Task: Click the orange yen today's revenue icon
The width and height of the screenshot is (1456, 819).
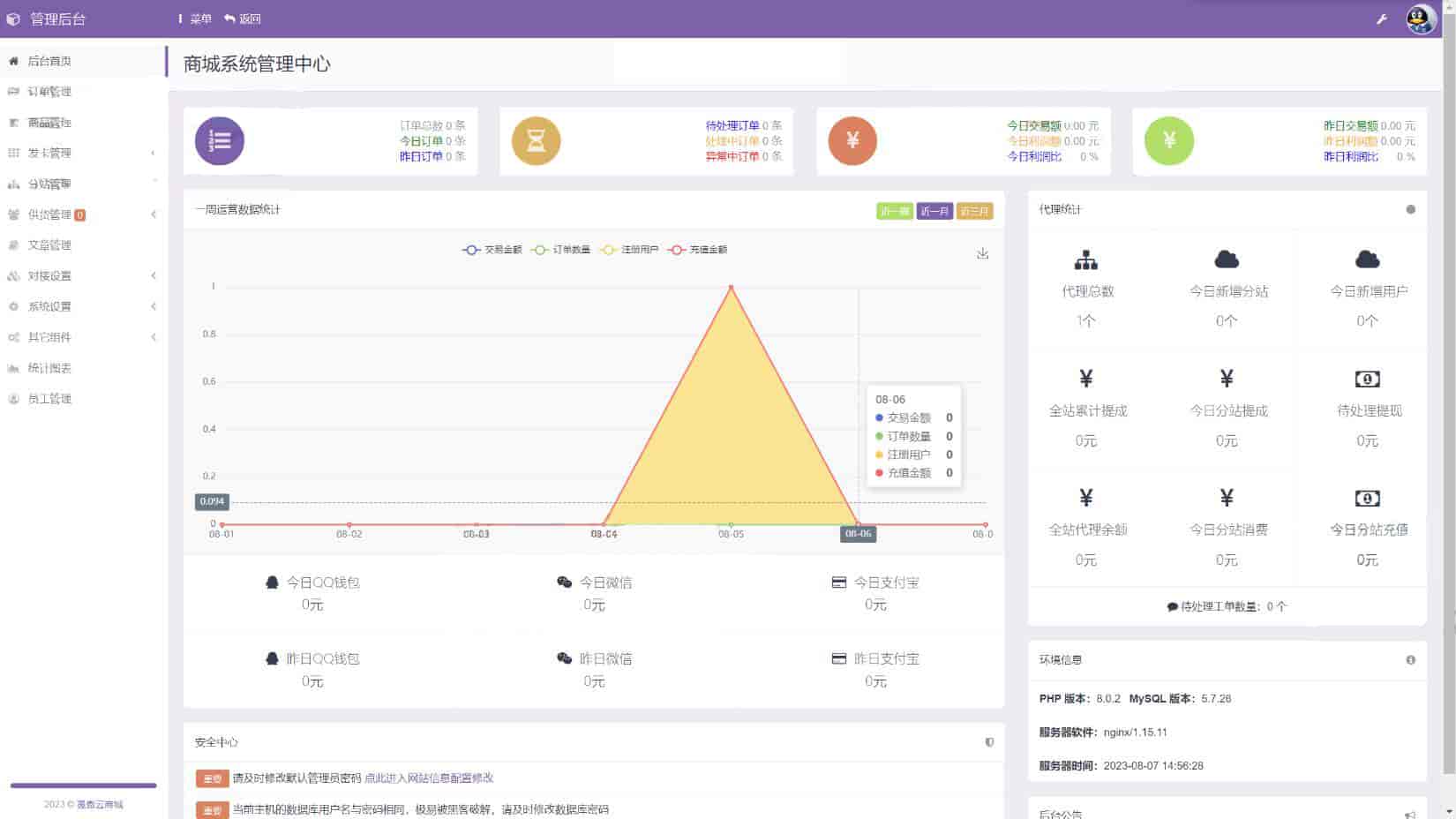Action: [852, 141]
